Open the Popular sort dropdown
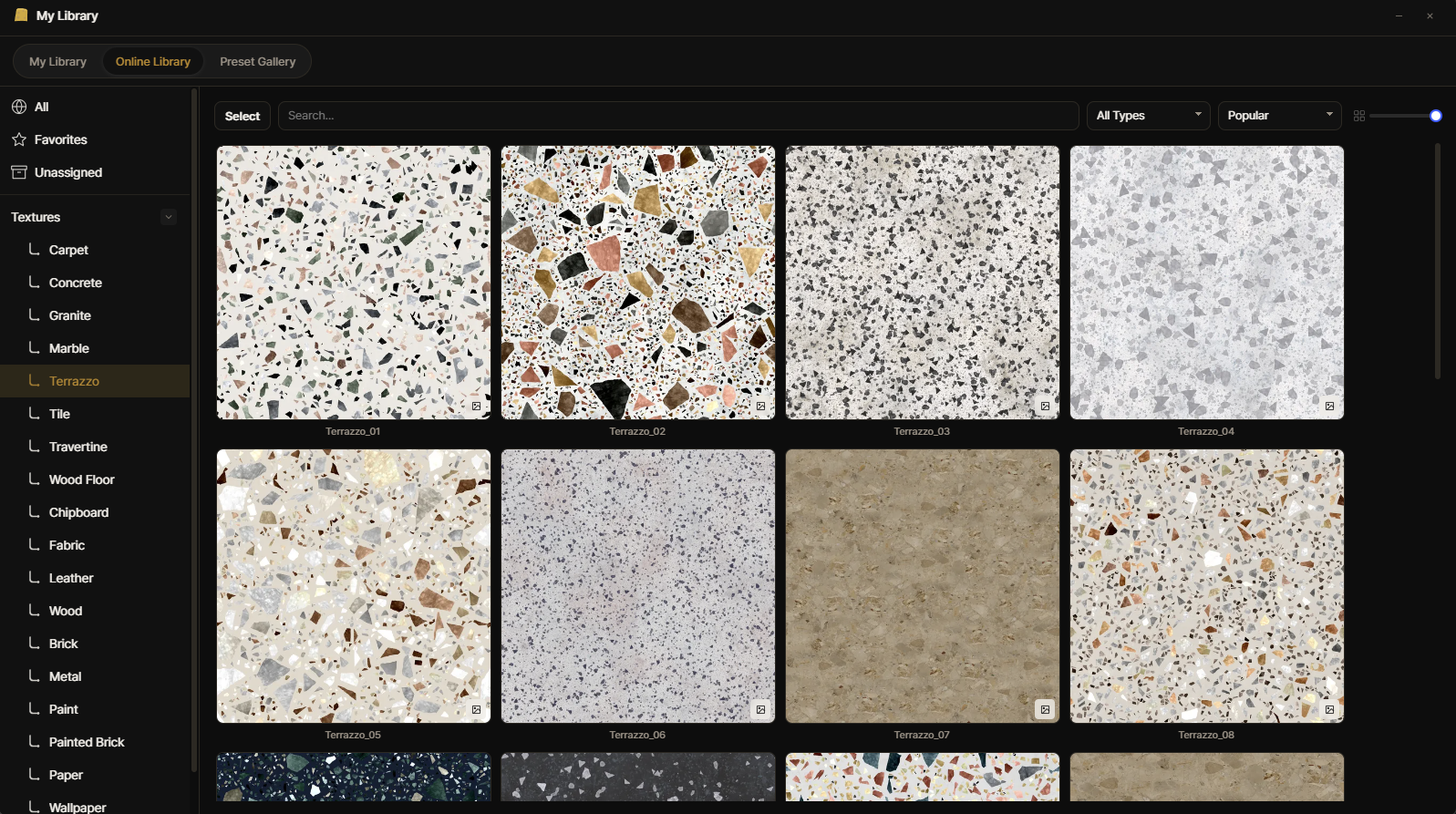The width and height of the screenshot is (1456, 814). click(1280, 116)
